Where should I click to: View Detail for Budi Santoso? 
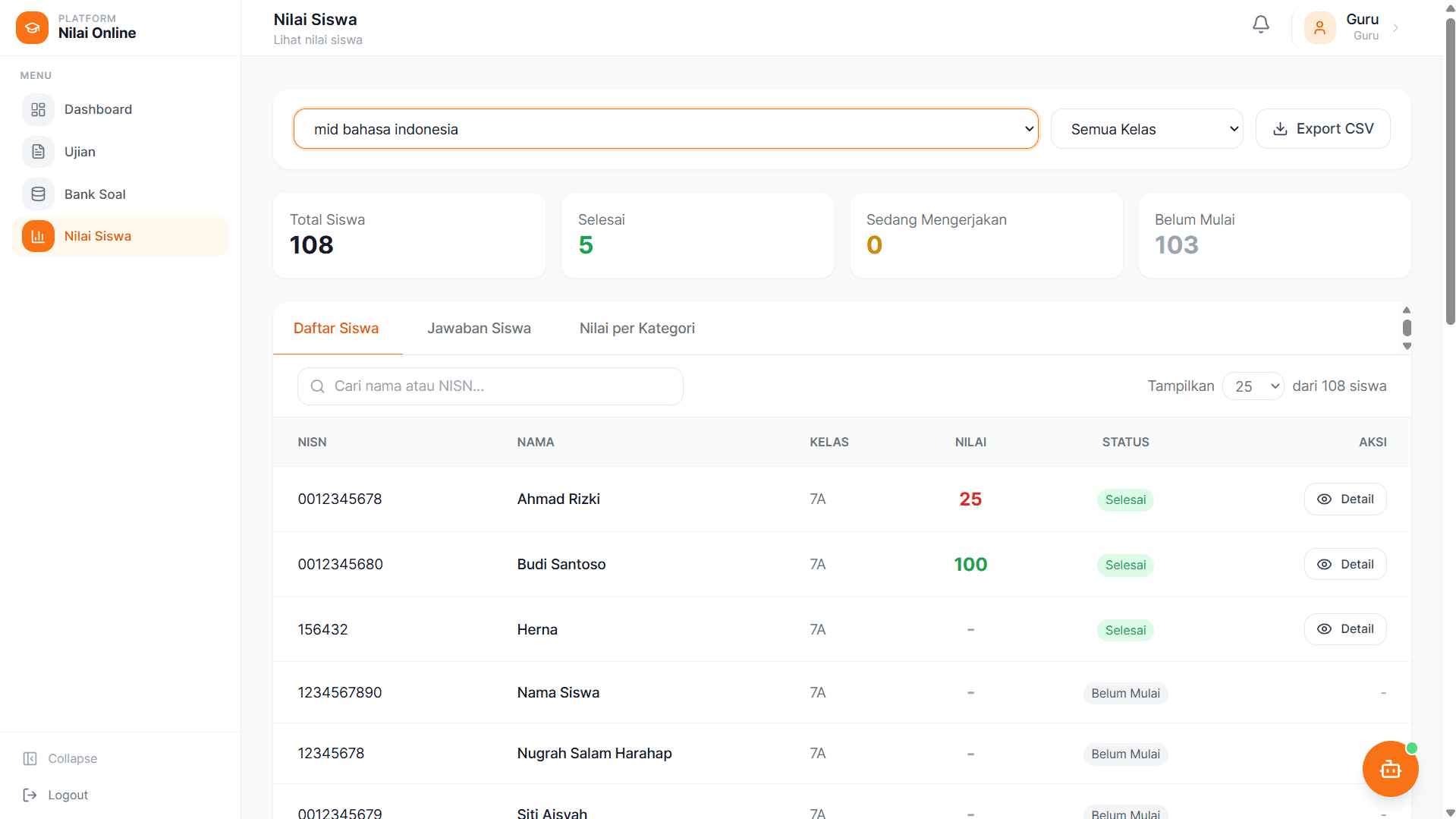pyautogui.click(x=1344, y=565)
